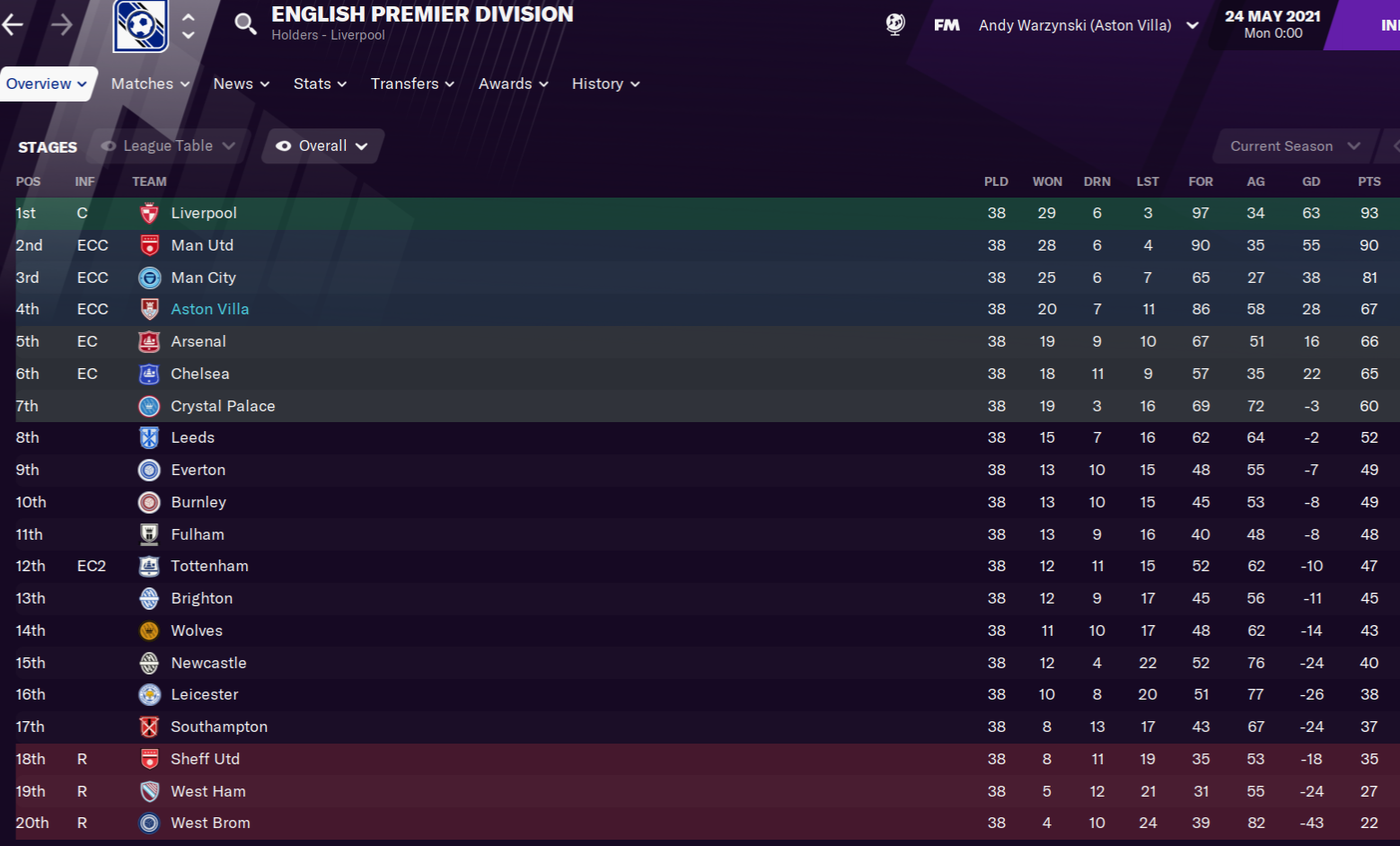Open the Aston Villa team link

pyautogui.click(x=210, y=309)
